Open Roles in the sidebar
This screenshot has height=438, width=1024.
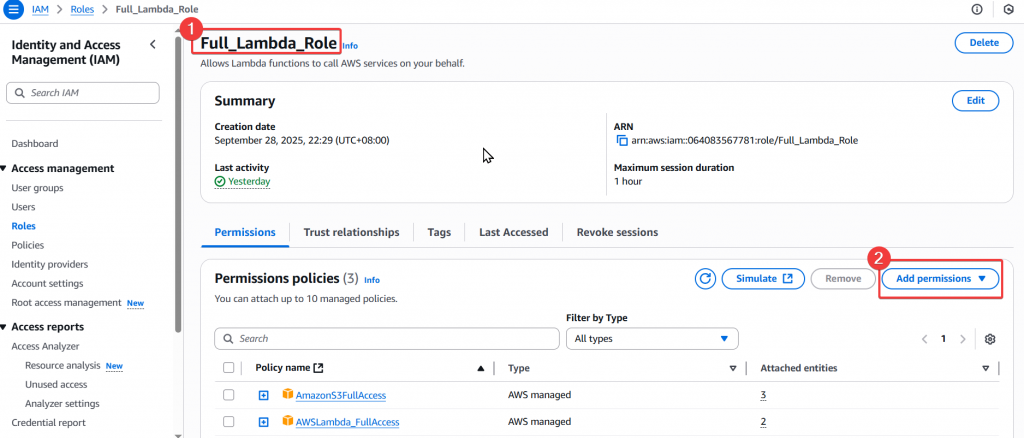[x=24, y=226]
